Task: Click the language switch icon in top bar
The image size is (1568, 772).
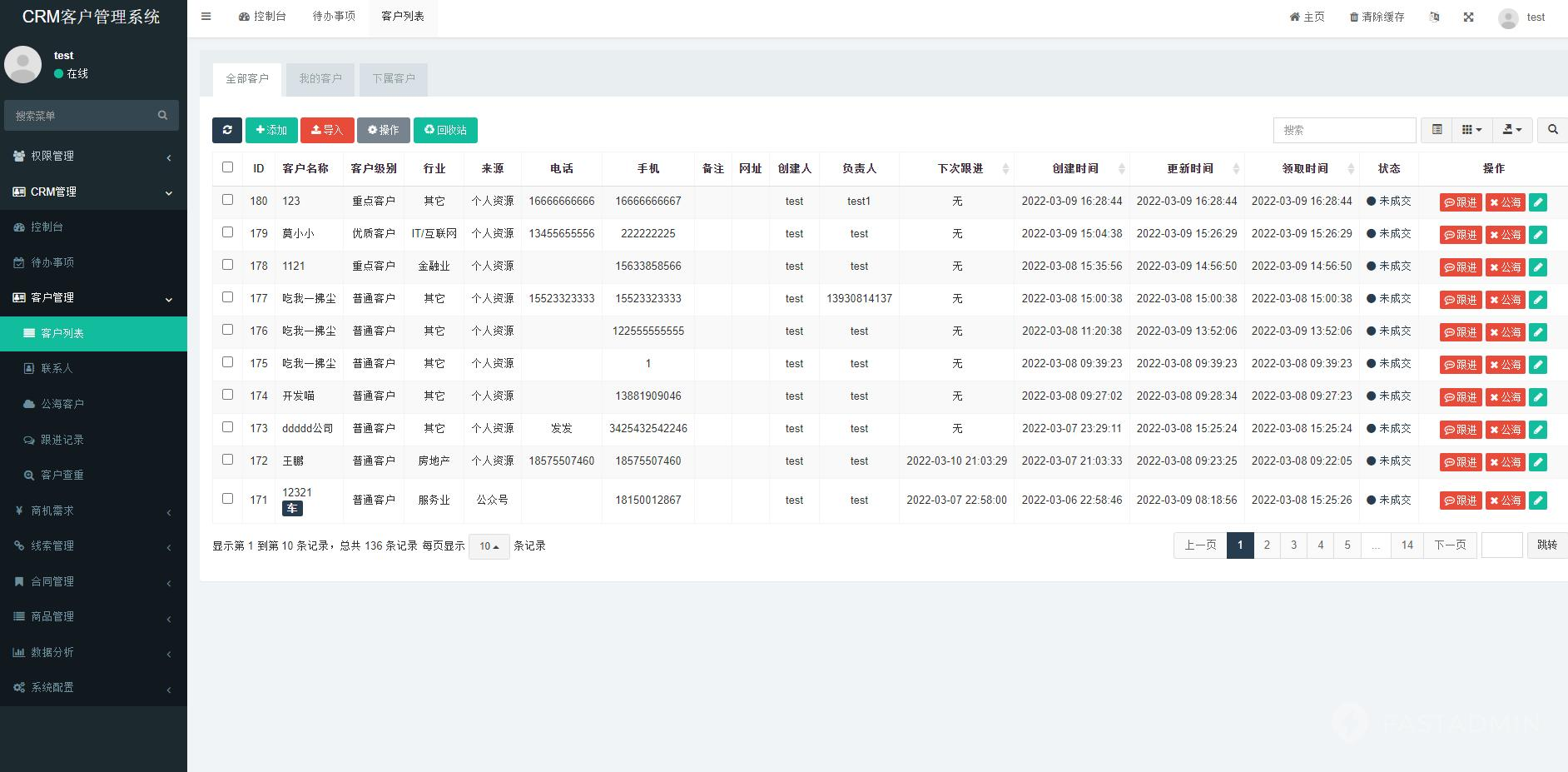Action: click(1434, 17)
